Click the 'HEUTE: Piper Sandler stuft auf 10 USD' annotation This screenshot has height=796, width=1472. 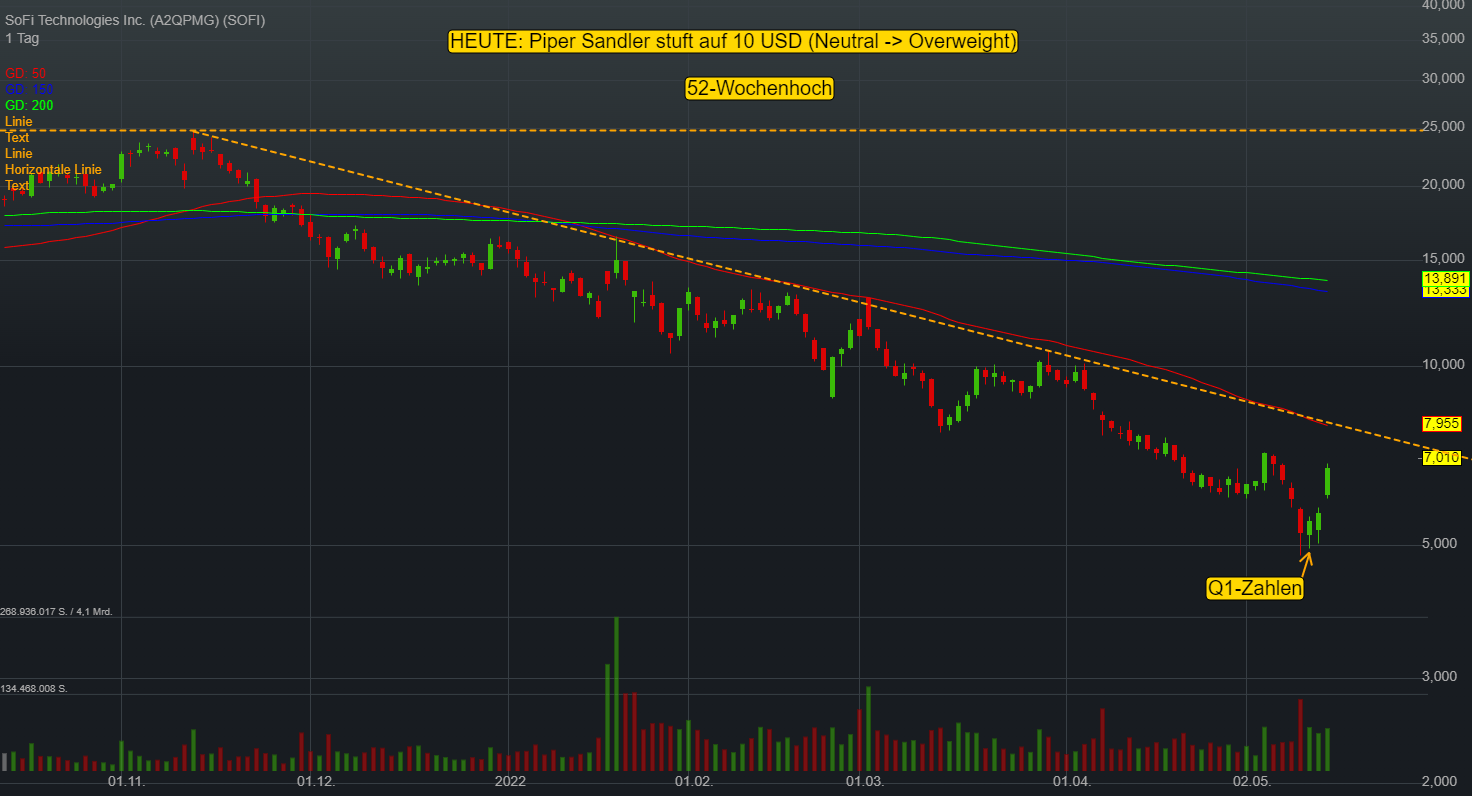tap(734, 42)
